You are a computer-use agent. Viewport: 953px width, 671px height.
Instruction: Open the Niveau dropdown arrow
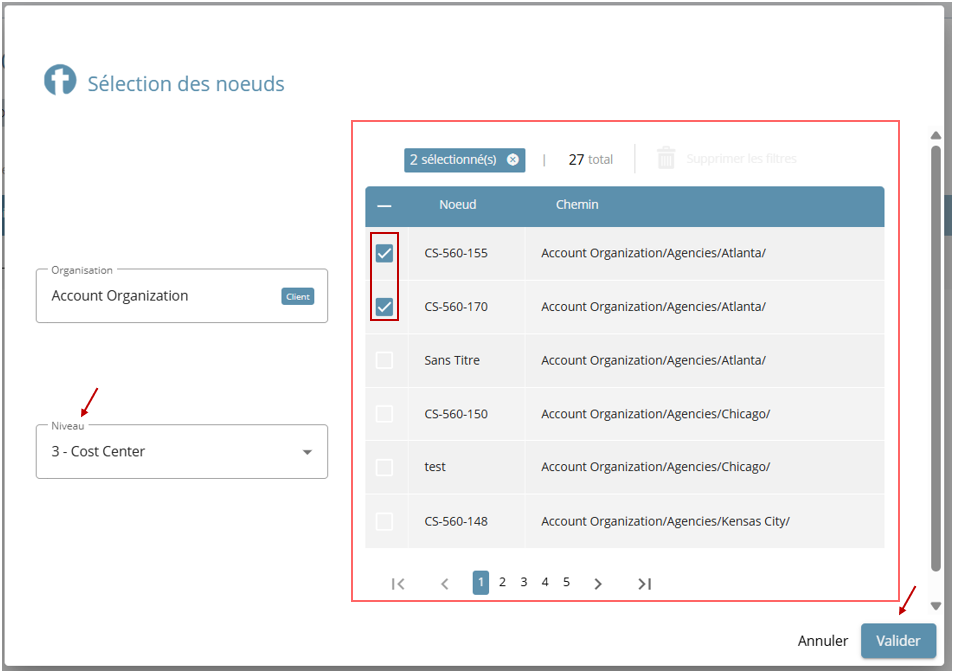307,453
